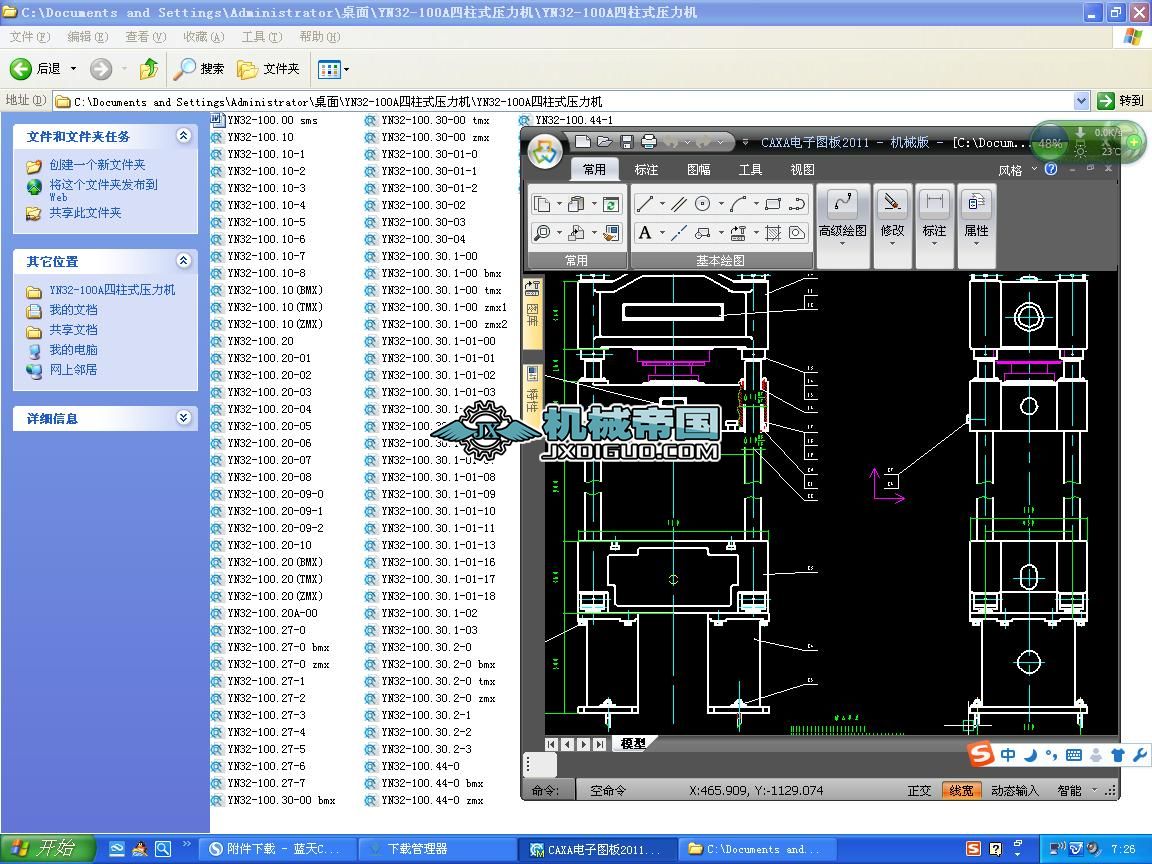Switch to the 标注 ribbon tab
Screen dimensions: 1152x864
point(646,170)
